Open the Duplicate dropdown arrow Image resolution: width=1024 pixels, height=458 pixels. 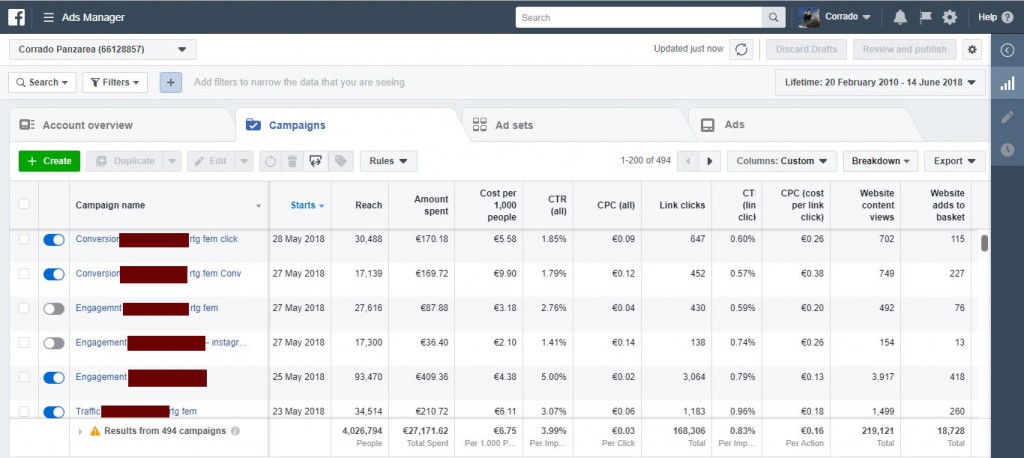pos(172,161)
